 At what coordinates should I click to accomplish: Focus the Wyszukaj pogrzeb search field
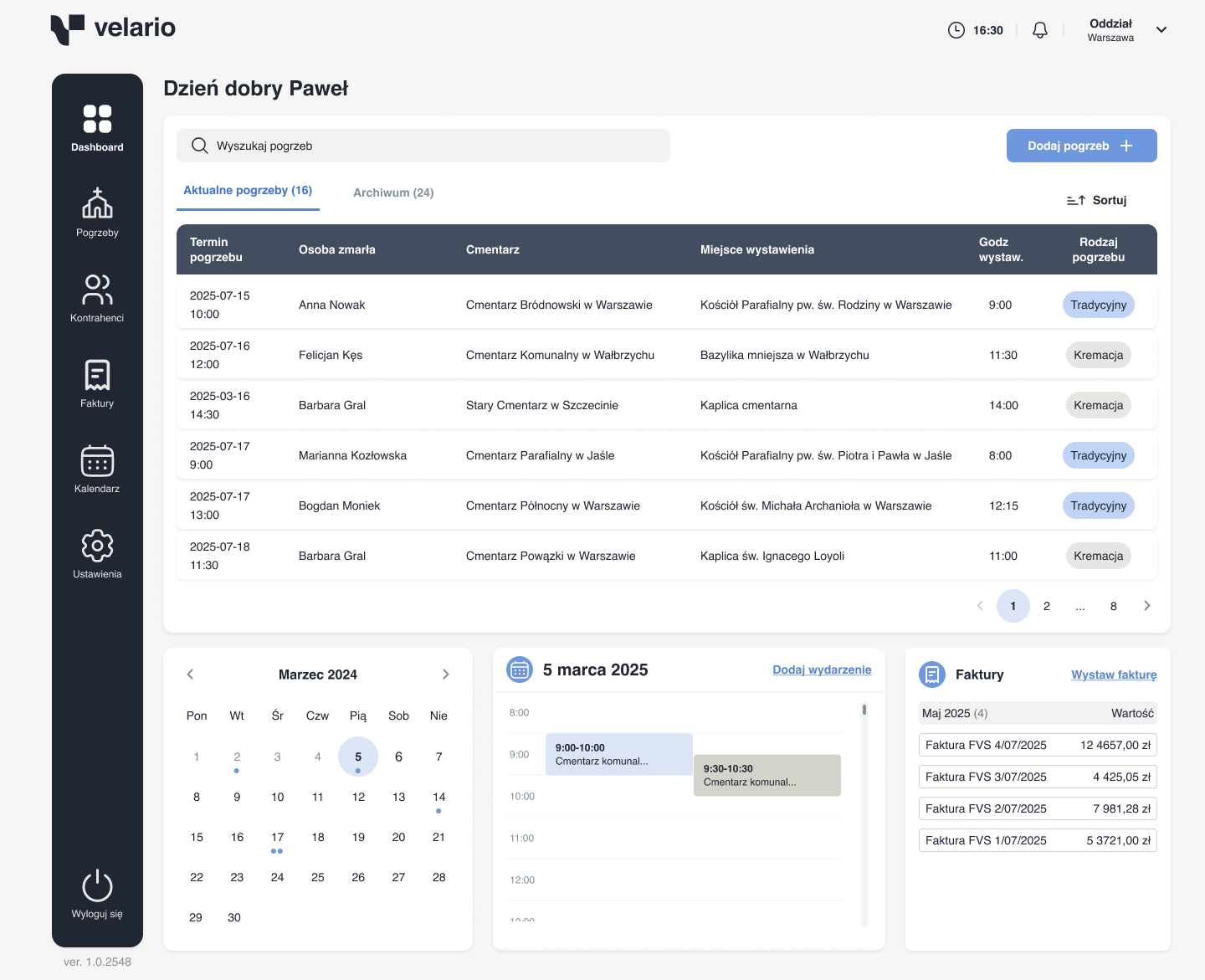(x=423, y=146)
